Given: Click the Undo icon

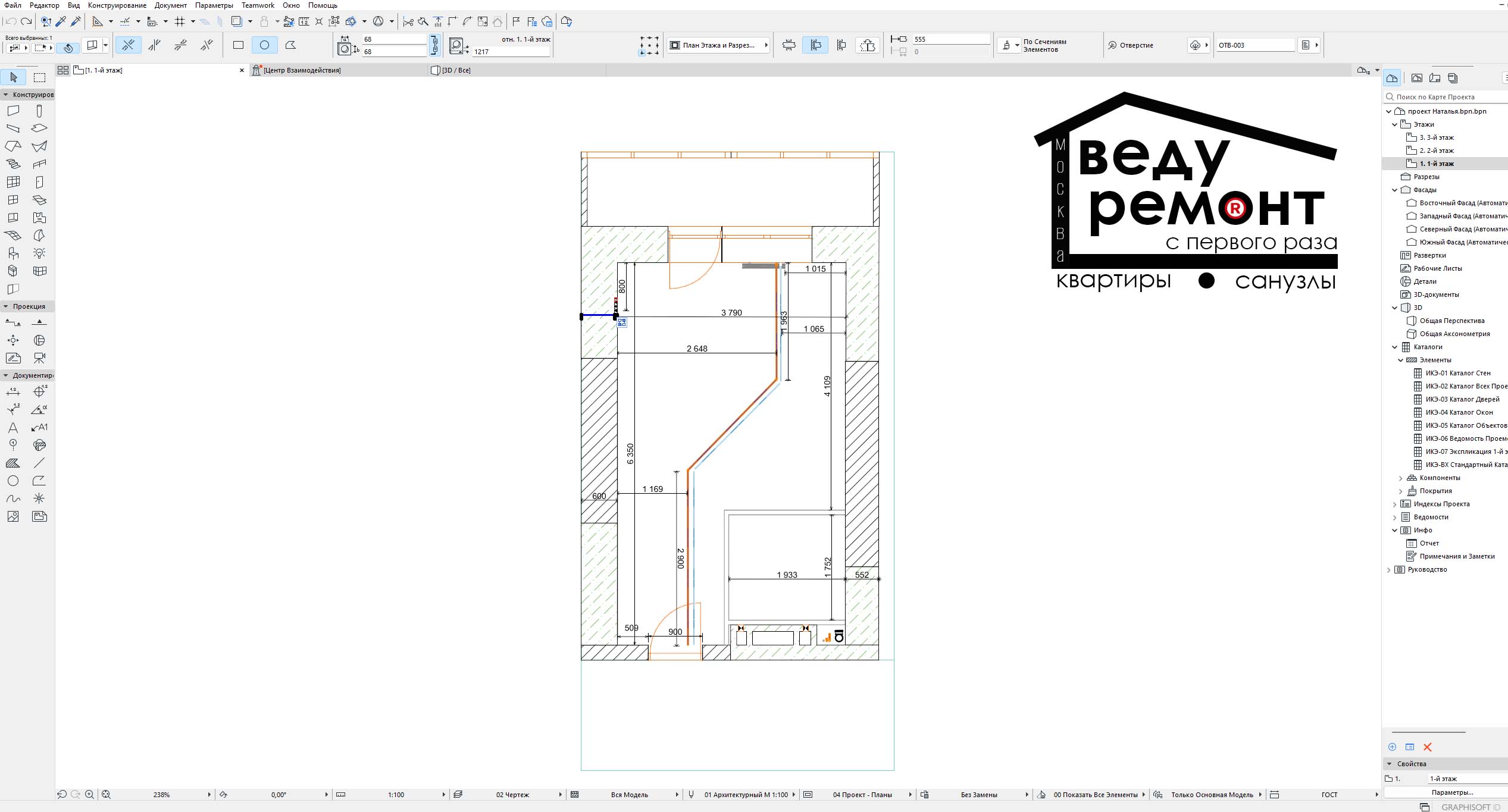Looking at the screenshot, I should pos(10,21).
